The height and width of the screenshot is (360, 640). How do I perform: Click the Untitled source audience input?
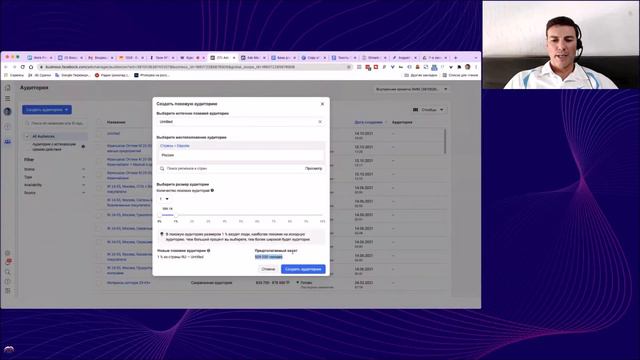point(241,122)
